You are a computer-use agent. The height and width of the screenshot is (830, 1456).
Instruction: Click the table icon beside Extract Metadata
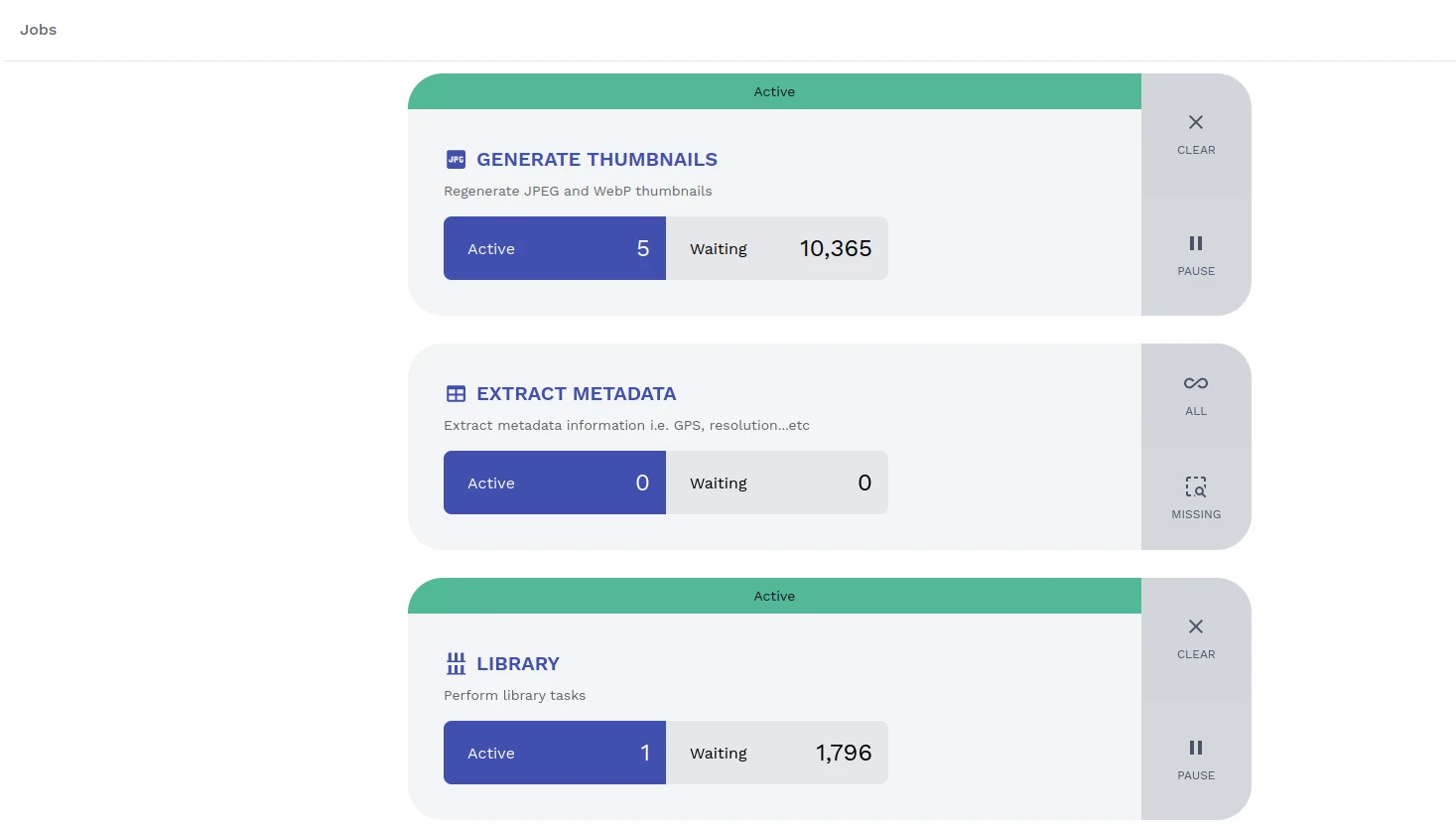pyautogui.click(x=456, y=394)
